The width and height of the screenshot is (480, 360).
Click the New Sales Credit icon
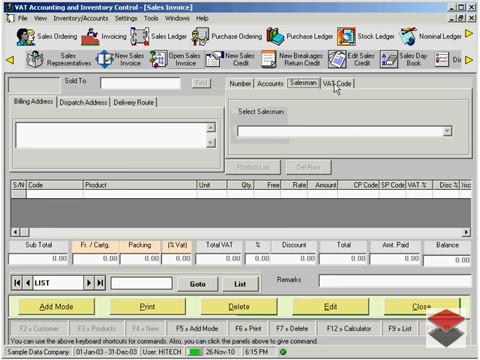(214, 60)
